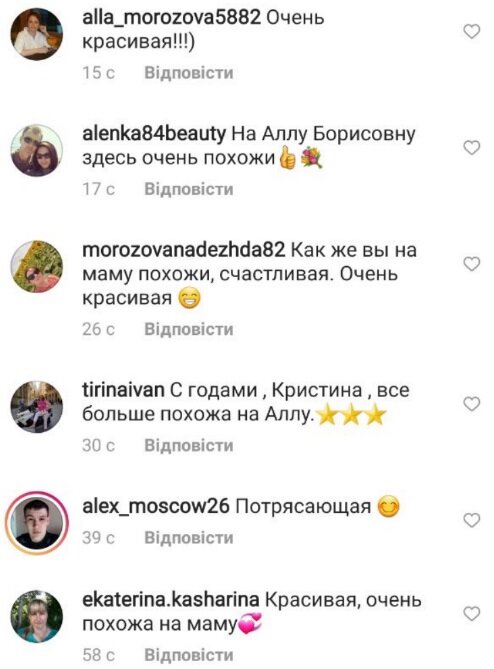Open alla_morozova5882's profile picture
This screenshot has width=494, height=669.
(37, 34)
